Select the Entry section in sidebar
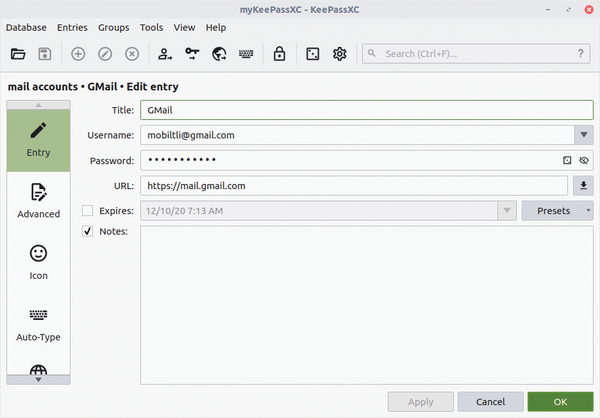 [38, 140]
